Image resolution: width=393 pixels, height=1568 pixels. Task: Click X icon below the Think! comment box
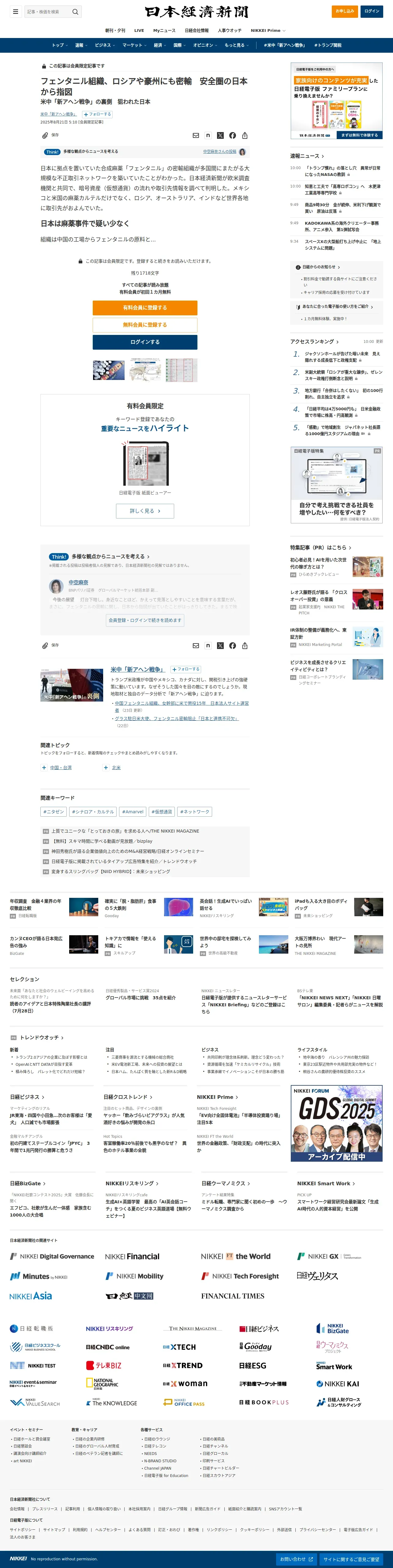220,646
